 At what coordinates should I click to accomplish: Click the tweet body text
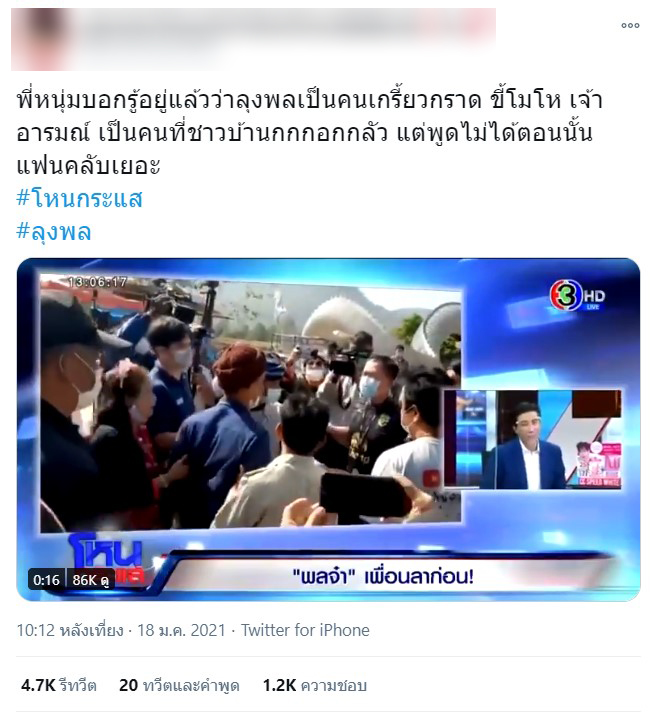click(x=310, y=133)
